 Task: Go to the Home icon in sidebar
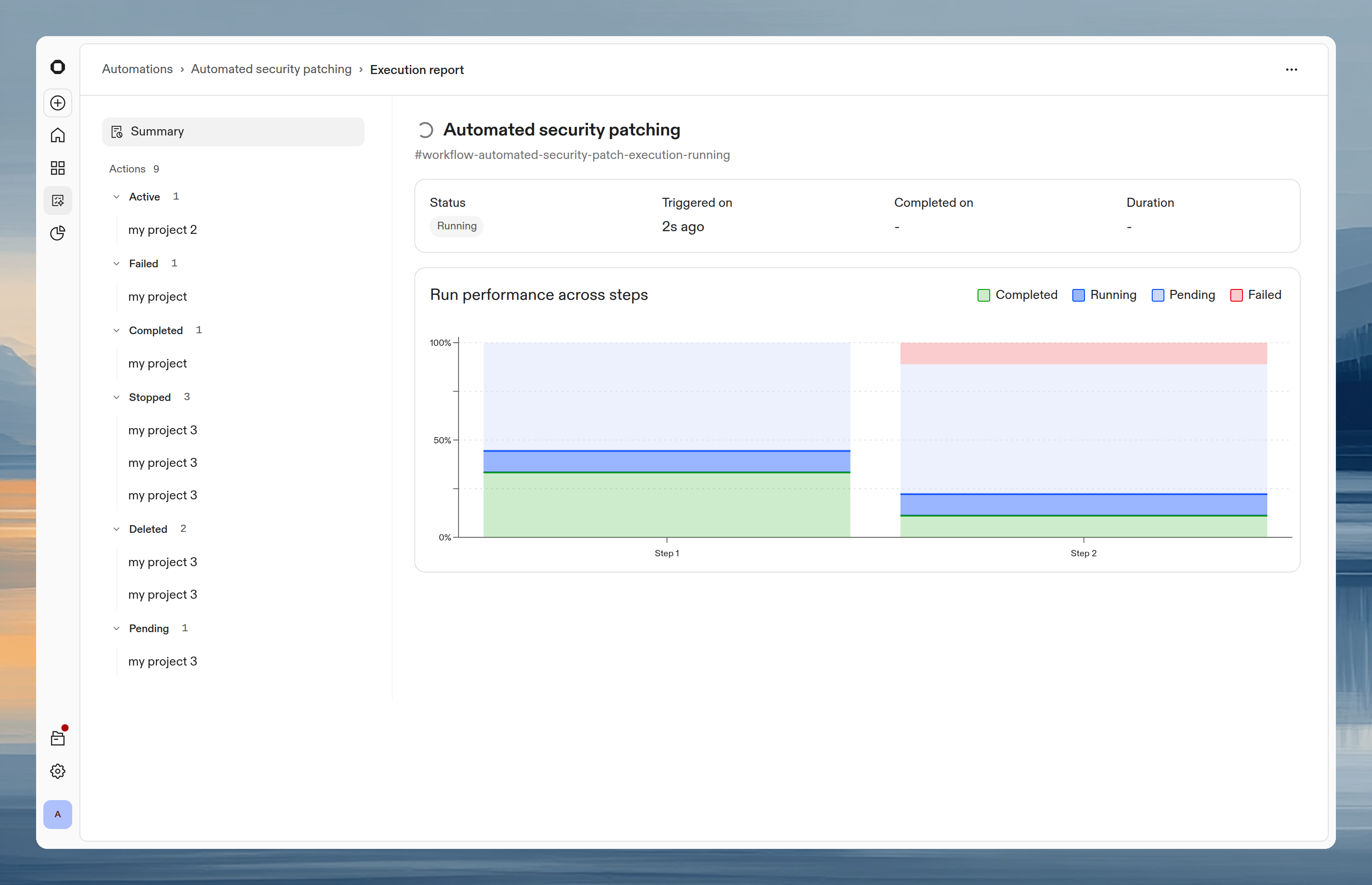coord(57,135)
